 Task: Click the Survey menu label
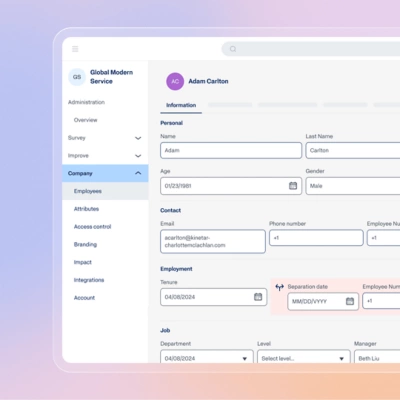point(77,138)
